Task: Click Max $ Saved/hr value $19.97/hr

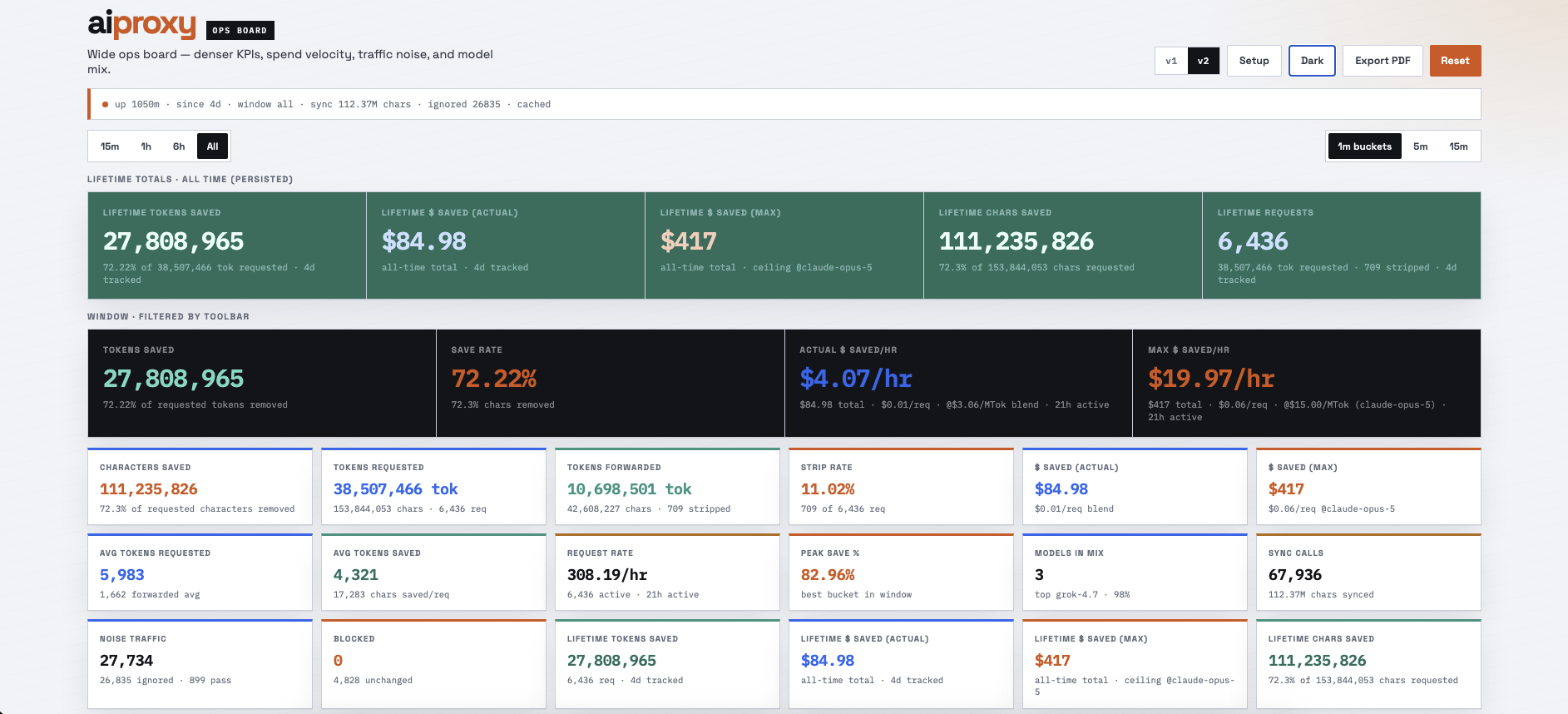Action: click(x=1211, y=379)
